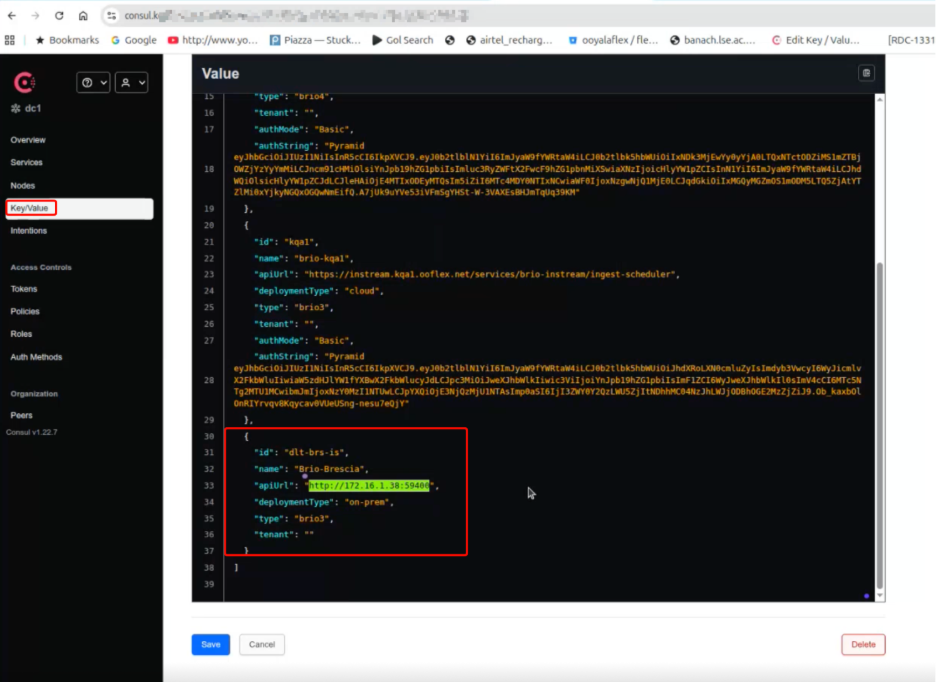
Task: Click the globe bookmark icon after GoI Search
Action: [x=449, y=40]
